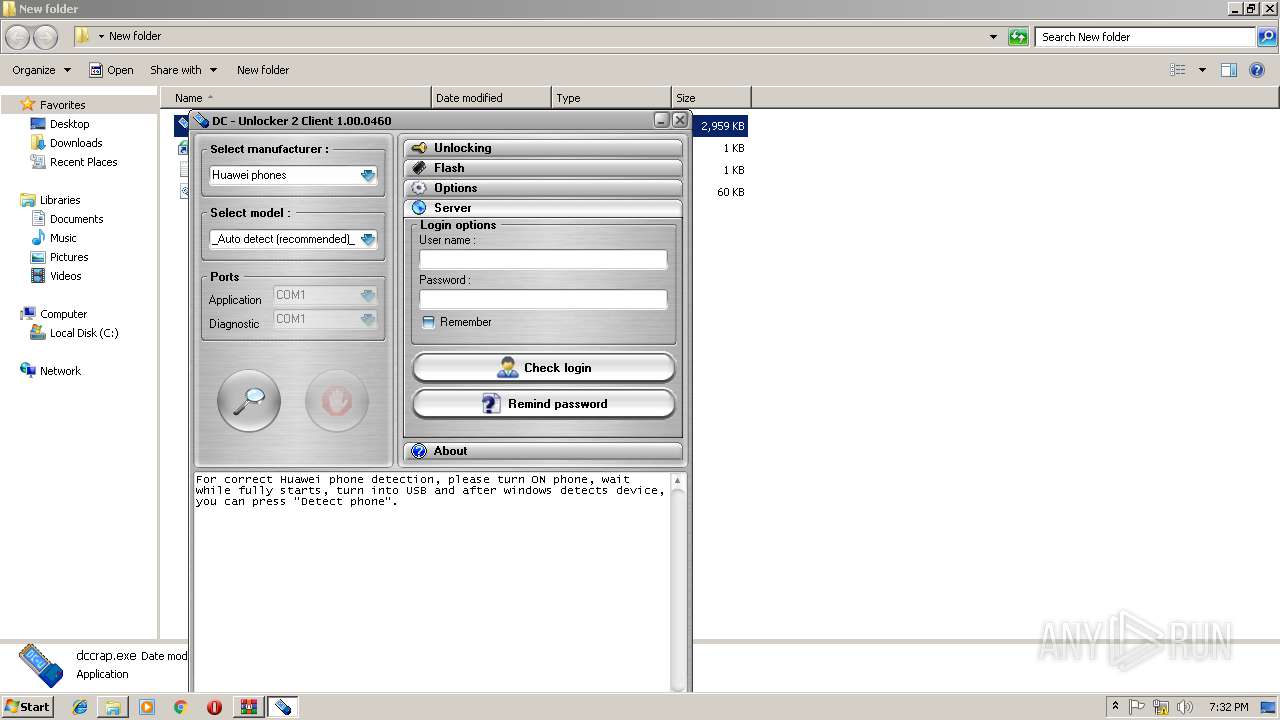Click the WinRAR taskbar icon
Screen dimensions: 1280x720
(249, 707)
